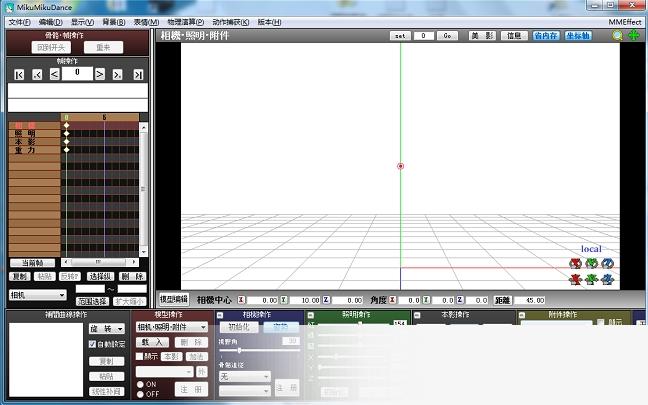Click the angle X label icon

(392, 300)
